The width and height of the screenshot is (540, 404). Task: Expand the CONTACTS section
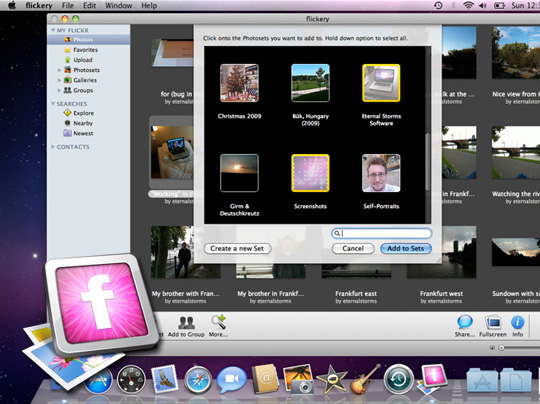point(53,147)
